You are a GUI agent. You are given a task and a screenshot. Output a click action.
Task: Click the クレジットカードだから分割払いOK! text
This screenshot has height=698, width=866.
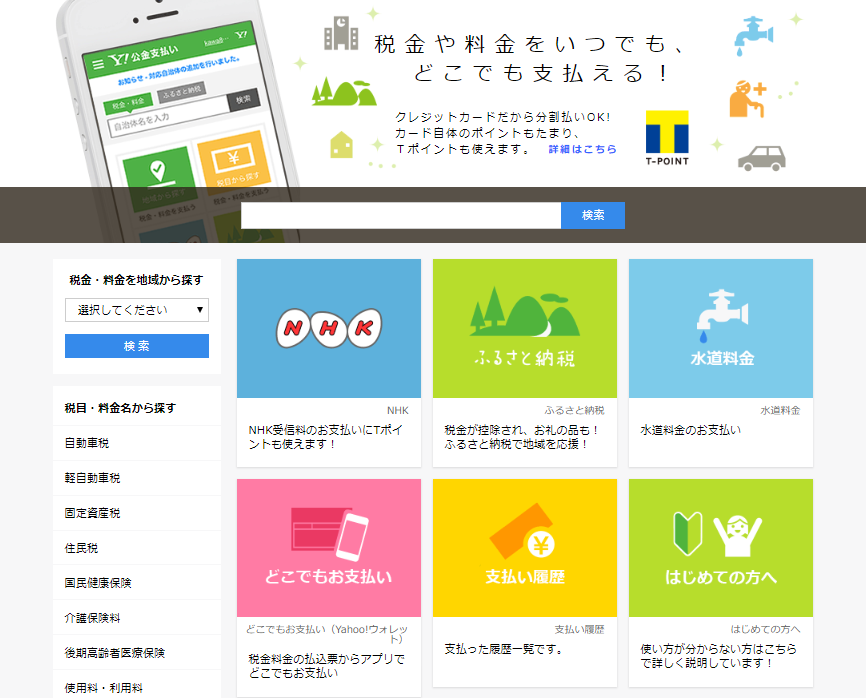coord(503,117)
